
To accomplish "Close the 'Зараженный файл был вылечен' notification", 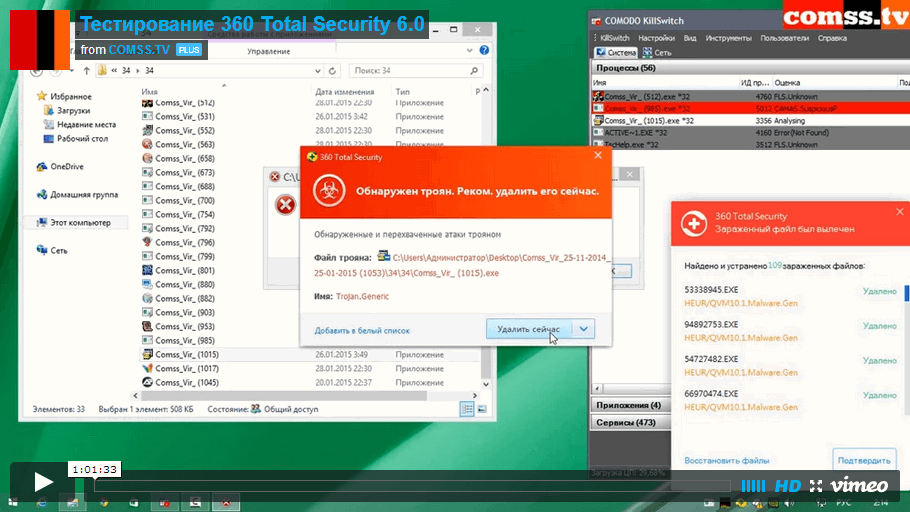I will coord(900,211).
